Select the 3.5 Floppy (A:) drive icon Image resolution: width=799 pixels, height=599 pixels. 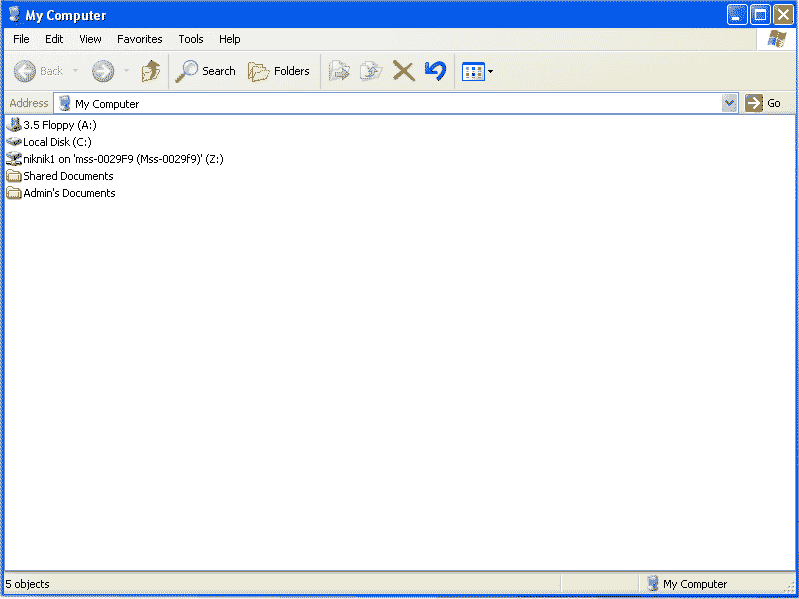point(14,125)
